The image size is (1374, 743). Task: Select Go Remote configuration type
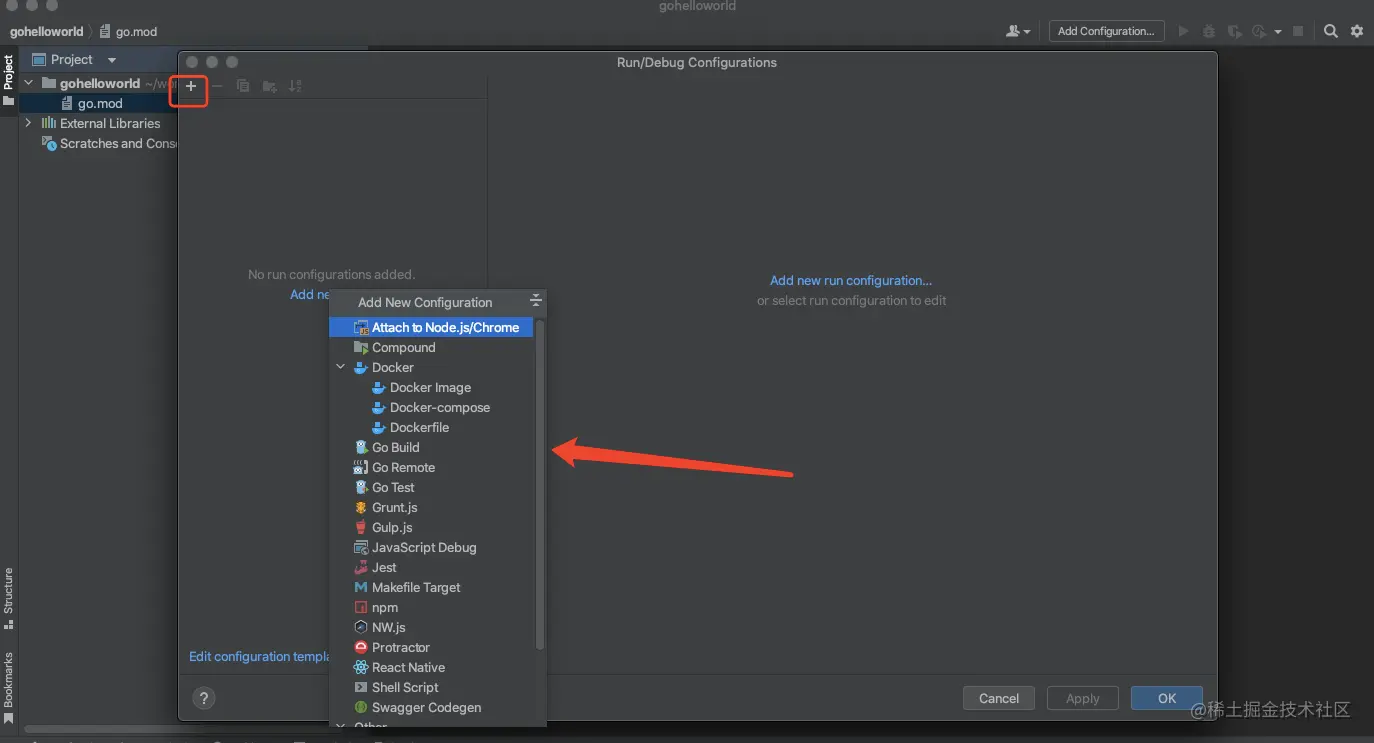[431, 467]
